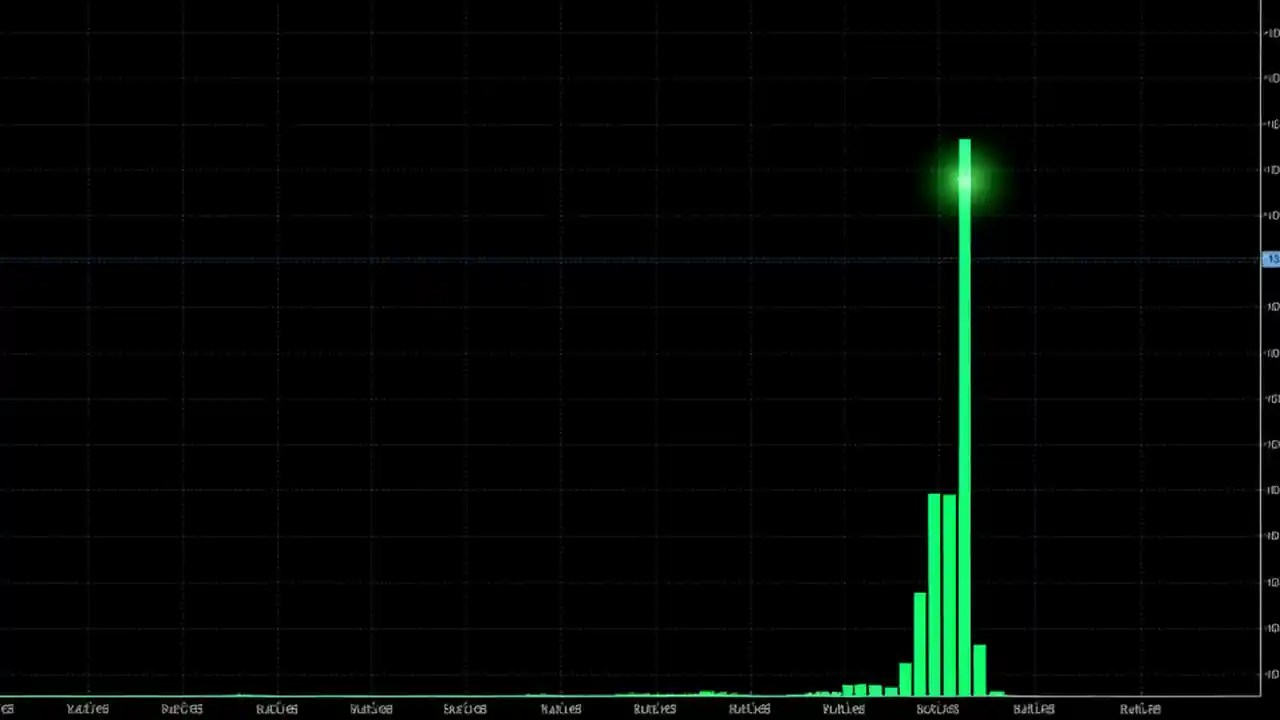This screenshot has height=720, width=1280.
Task: Expand the middle time label under the chart
Action: pos(655,709)
